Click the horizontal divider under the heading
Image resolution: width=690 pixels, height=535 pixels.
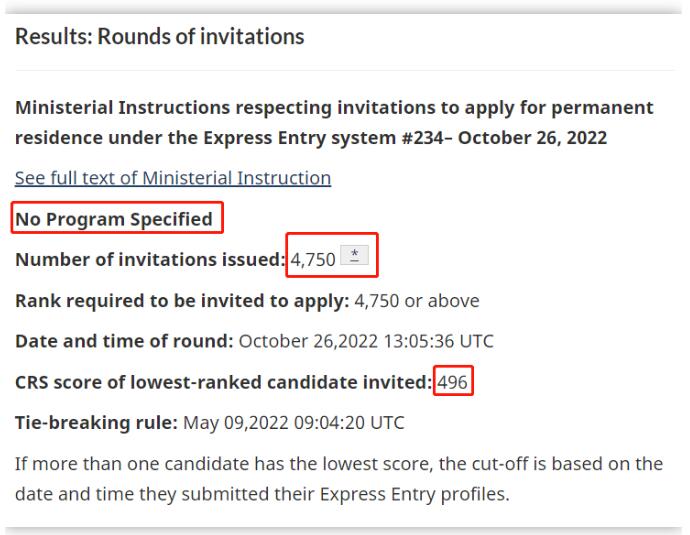coord(345,70)
